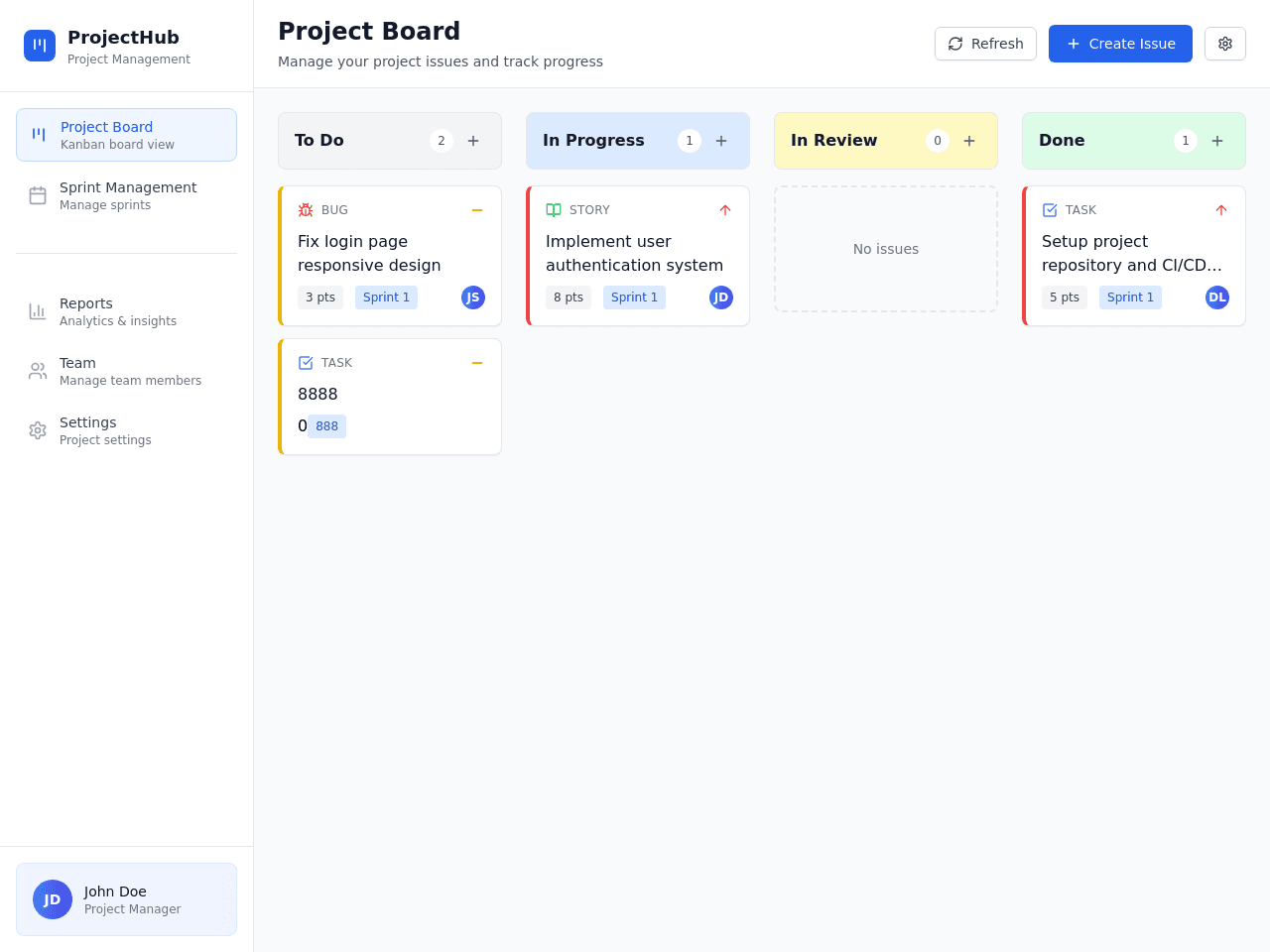Add issue to In Review column
The height and width of the screenshot is (952, 1270).
[x=969, y=141]
